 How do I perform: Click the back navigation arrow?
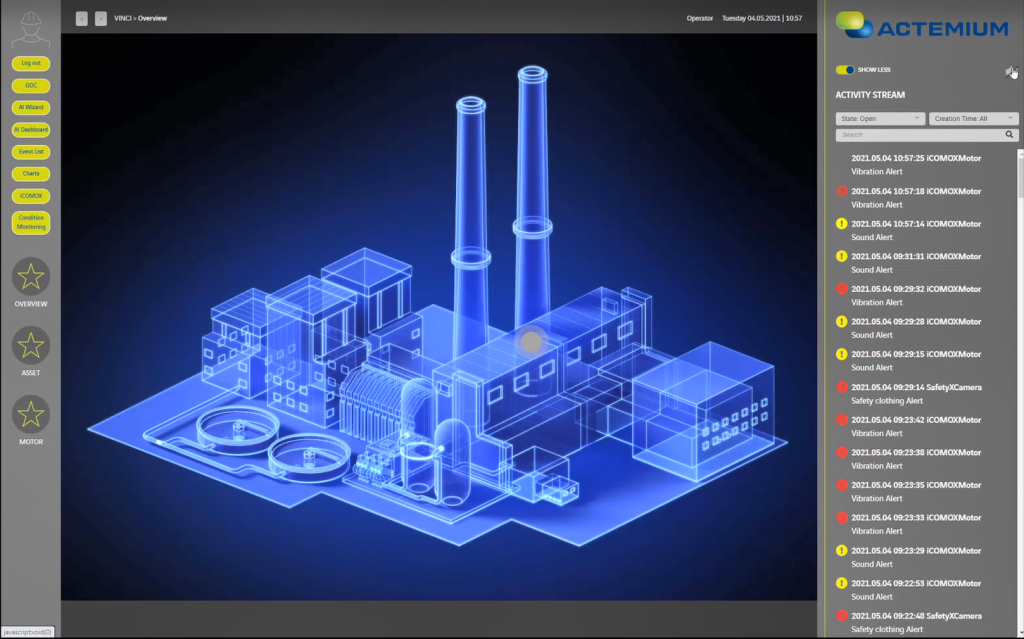[81, 17]
